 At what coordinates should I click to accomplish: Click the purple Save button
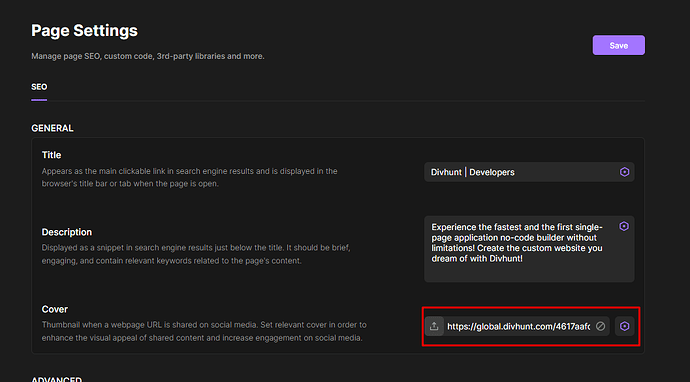tap(618, 45)
